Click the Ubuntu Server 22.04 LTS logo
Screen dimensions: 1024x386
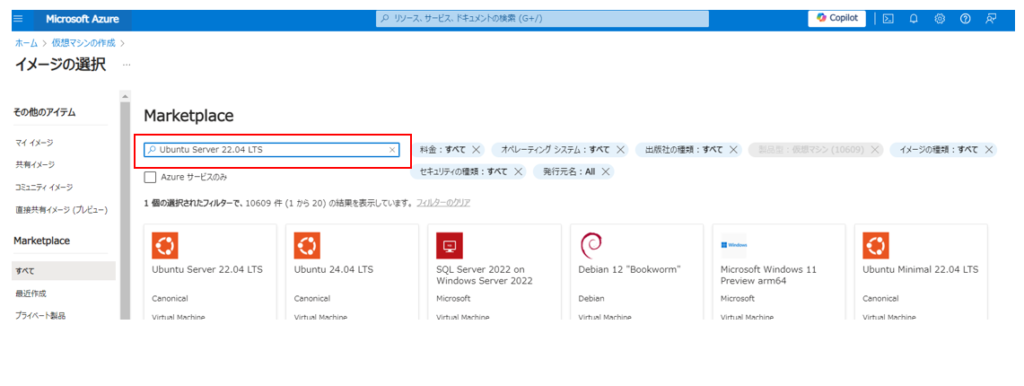tap(165, 246)
